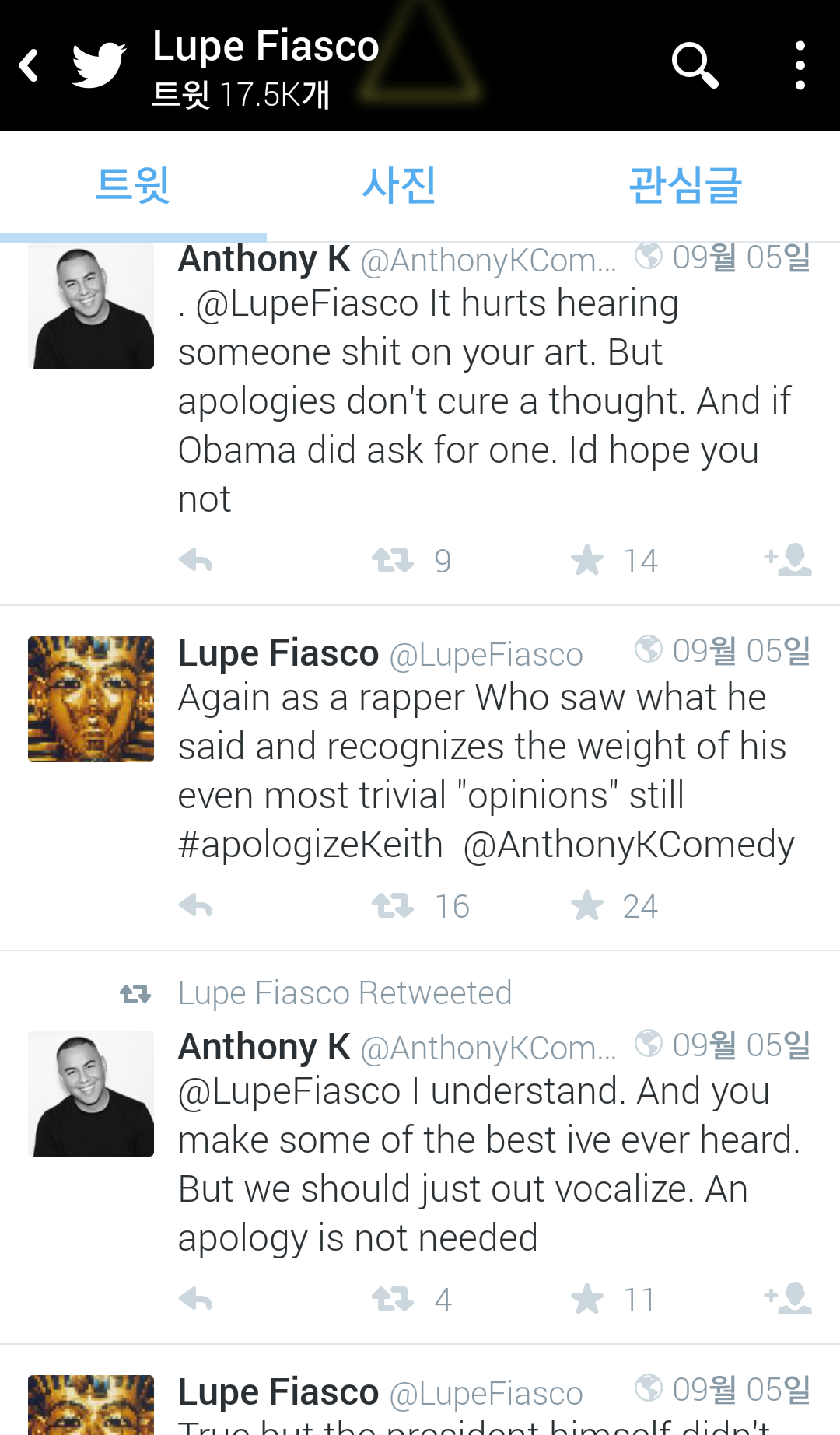Viewport: 840px width, 1435px height.
Task: Tap the back arrow in header
Action: 30,65
